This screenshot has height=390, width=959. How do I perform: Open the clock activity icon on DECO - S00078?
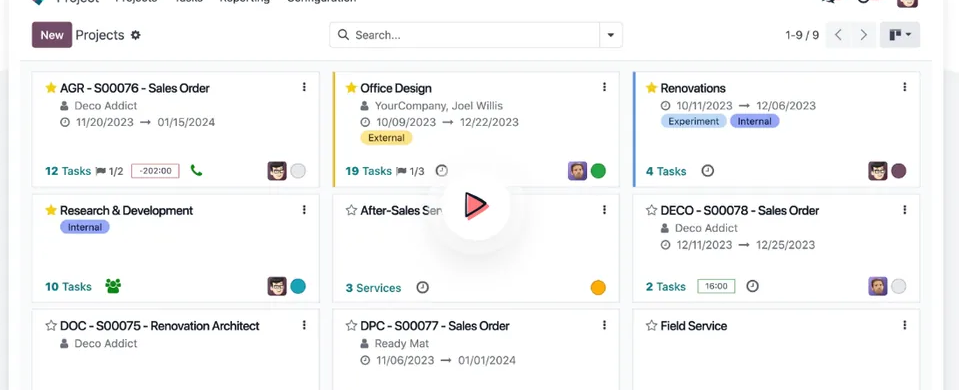753,286
